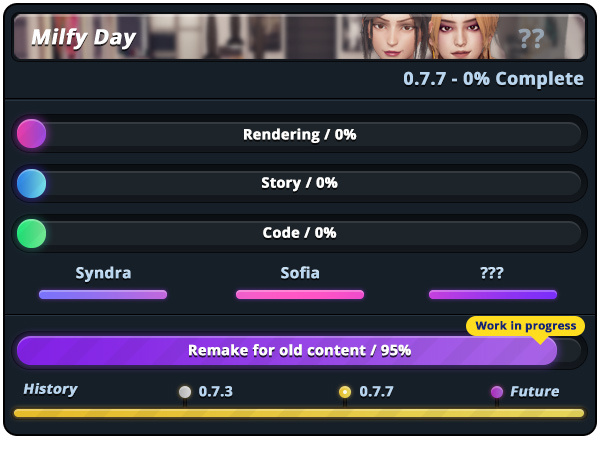Viewport: 600px width, 449px height.
Task: Click the blue Story progress knob
Action: 31,183
